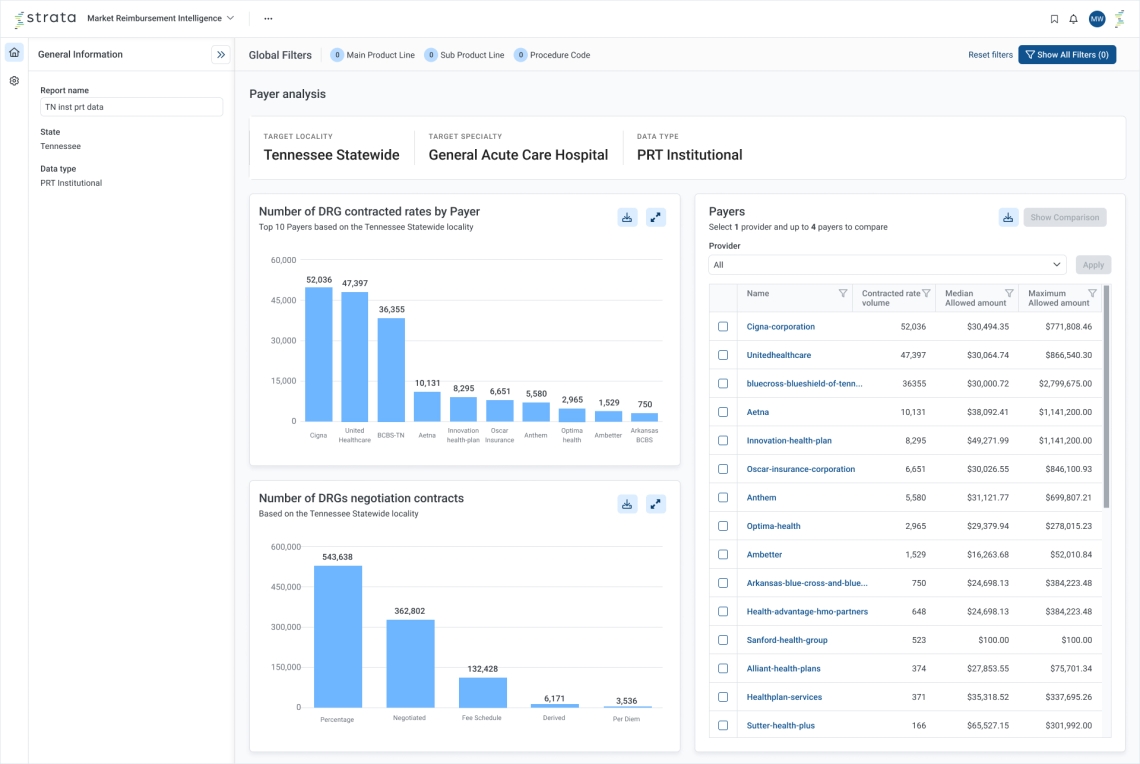Edit the Report name field
Image resolution: width=1140 pixels, height=764 pixels.
[131, 106]
